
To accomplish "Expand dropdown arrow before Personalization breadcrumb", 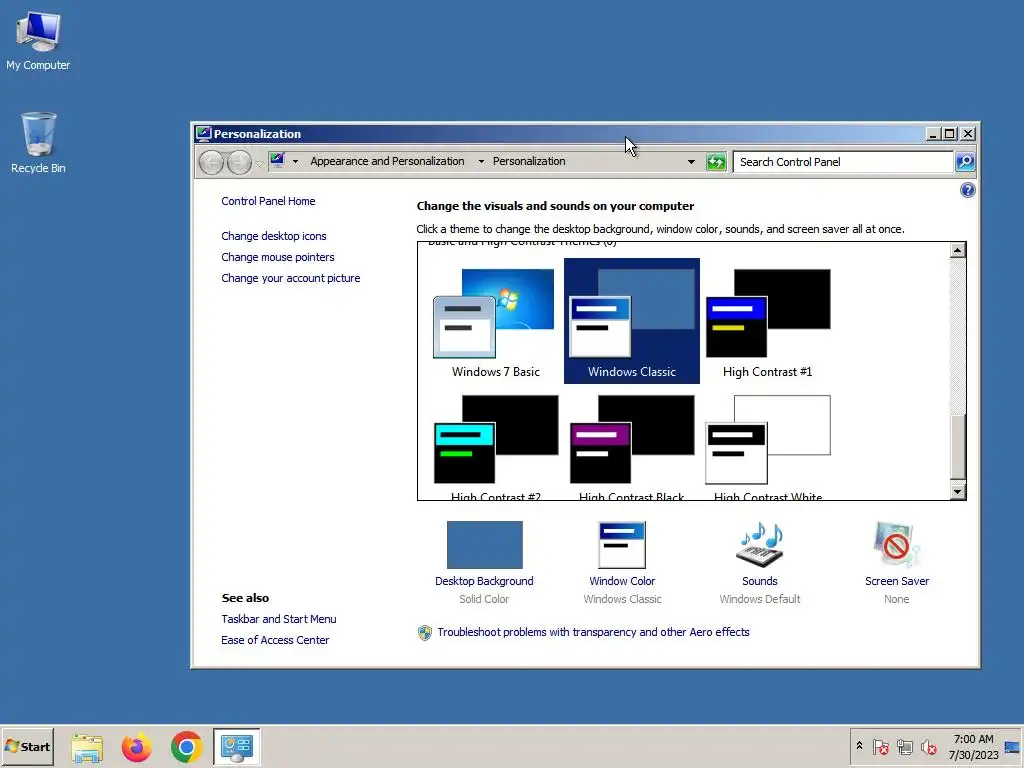I will click(x=481, y=161).
